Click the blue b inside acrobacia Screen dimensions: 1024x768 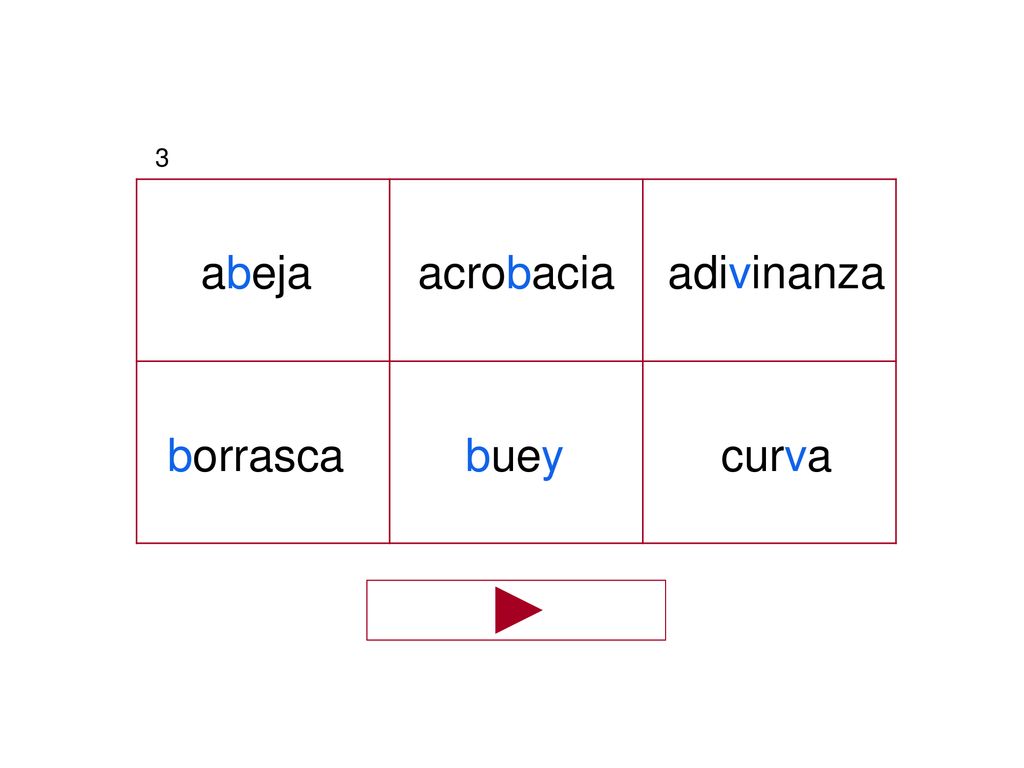[x=519, y=273]
